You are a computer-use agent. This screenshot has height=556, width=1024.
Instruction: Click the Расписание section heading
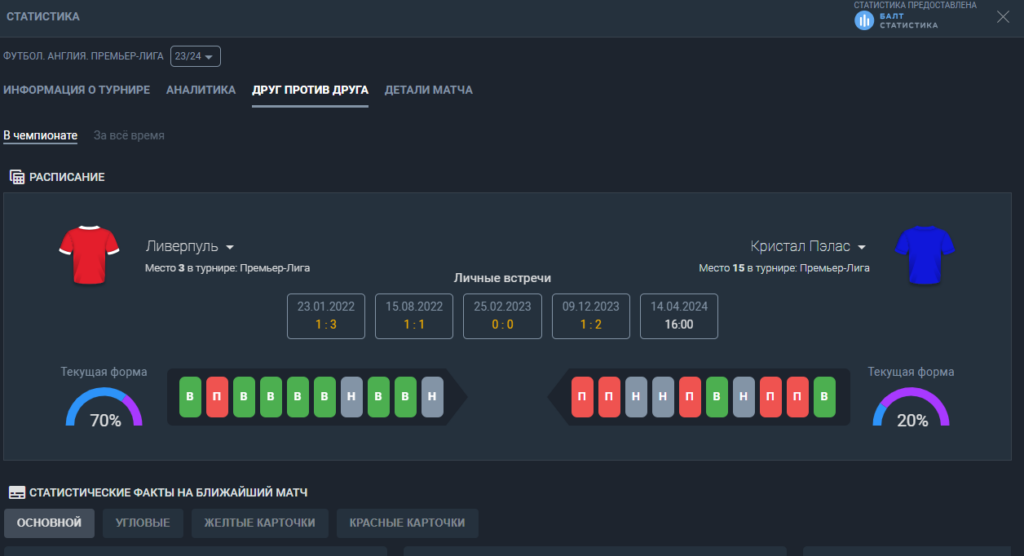(x=67, y=177)
